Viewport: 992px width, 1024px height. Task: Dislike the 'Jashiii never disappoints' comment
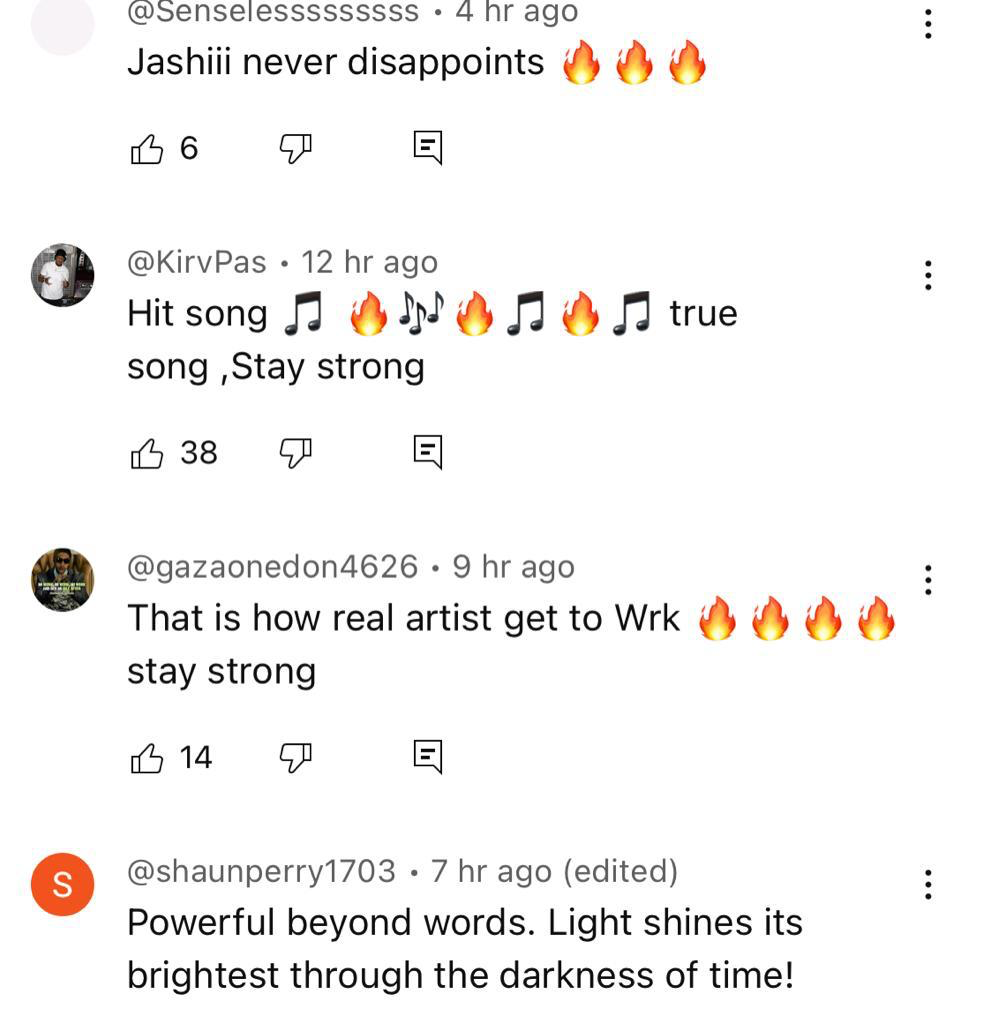pos(295,149)
